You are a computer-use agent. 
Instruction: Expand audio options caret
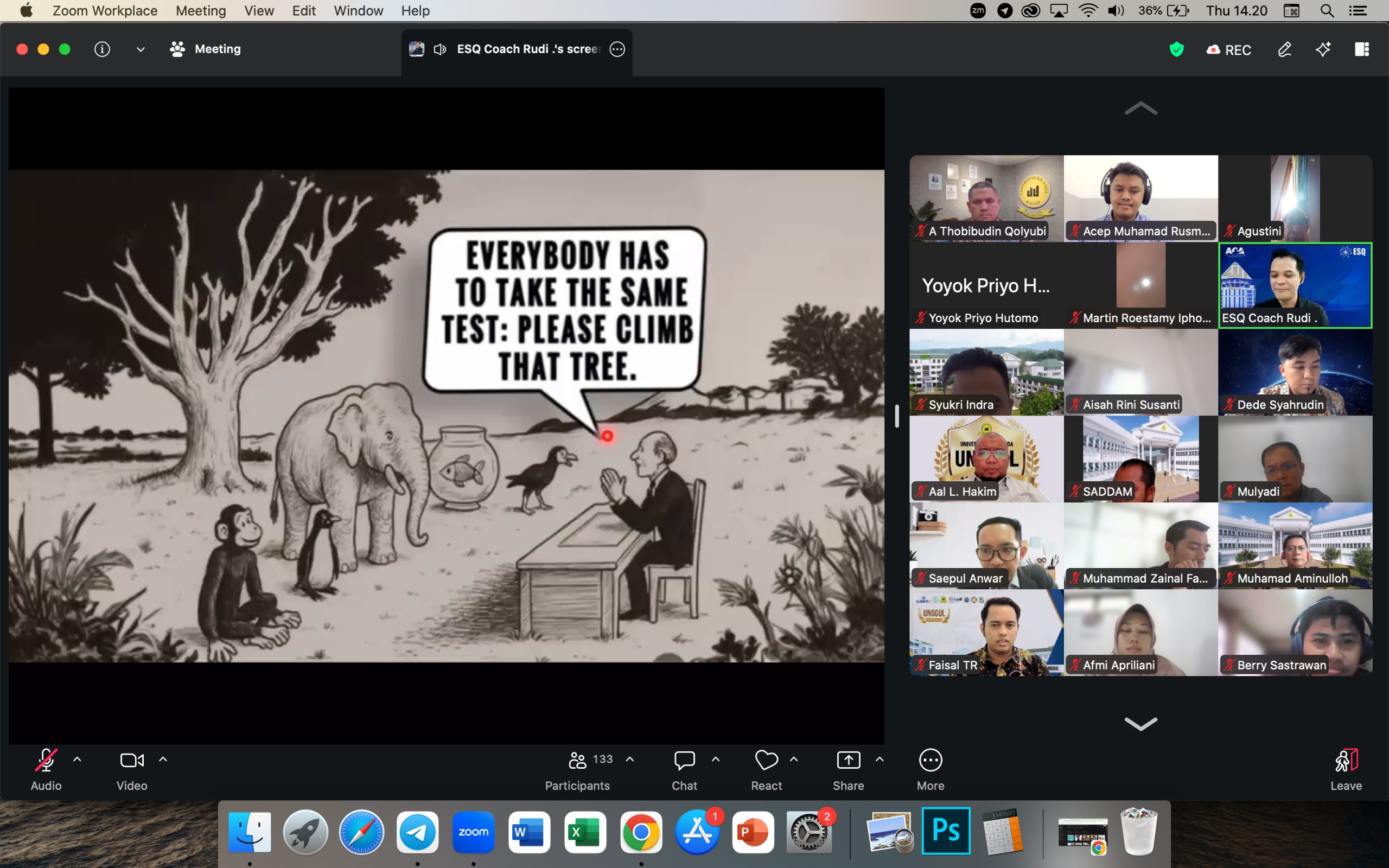[77, 759]
